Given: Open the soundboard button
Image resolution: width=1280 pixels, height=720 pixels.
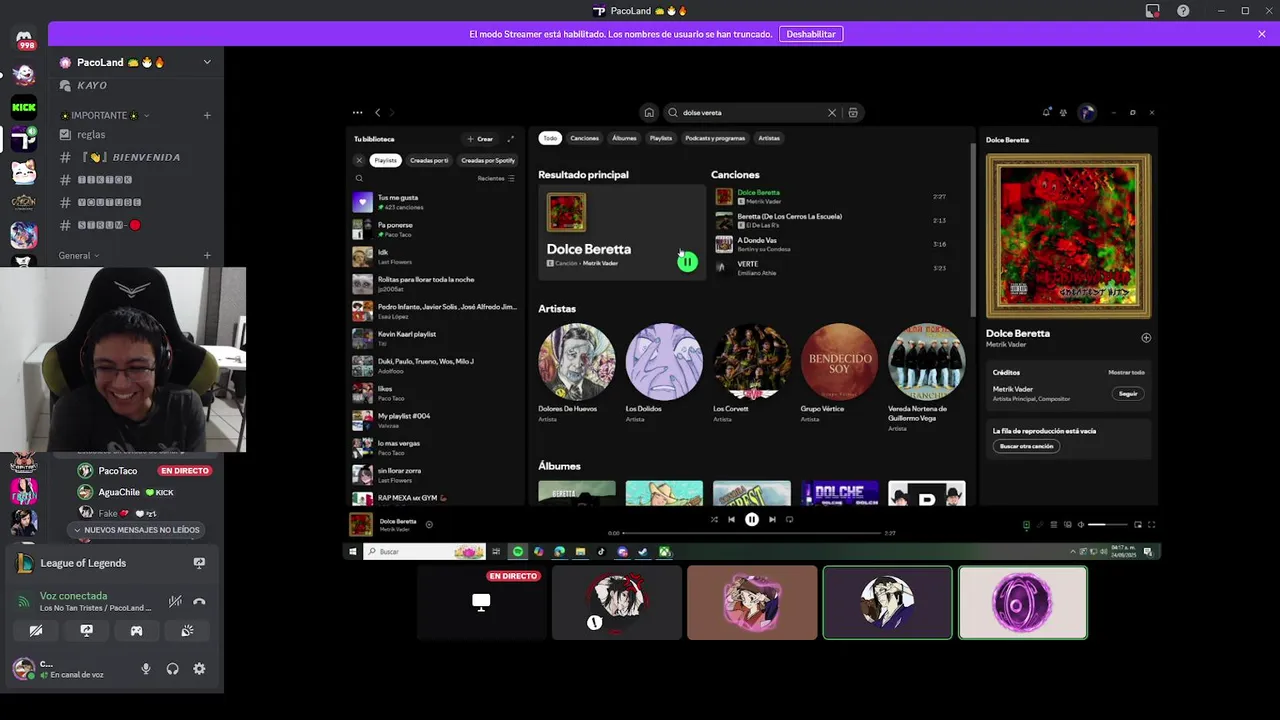Looking at the screenshot, I should pos(187,631).
